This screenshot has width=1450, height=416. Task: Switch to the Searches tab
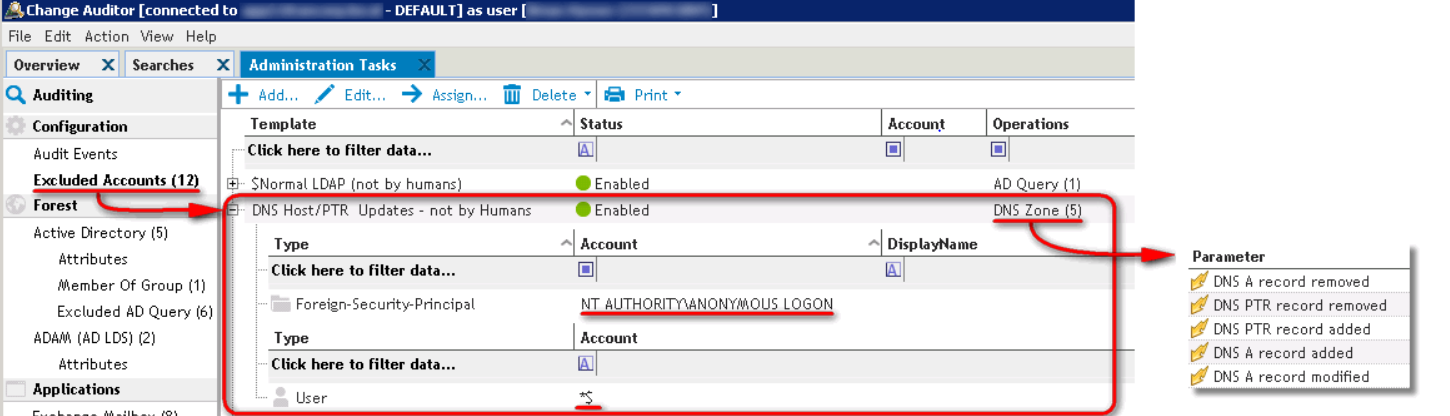pyautogui.click(x=163, y=65)
